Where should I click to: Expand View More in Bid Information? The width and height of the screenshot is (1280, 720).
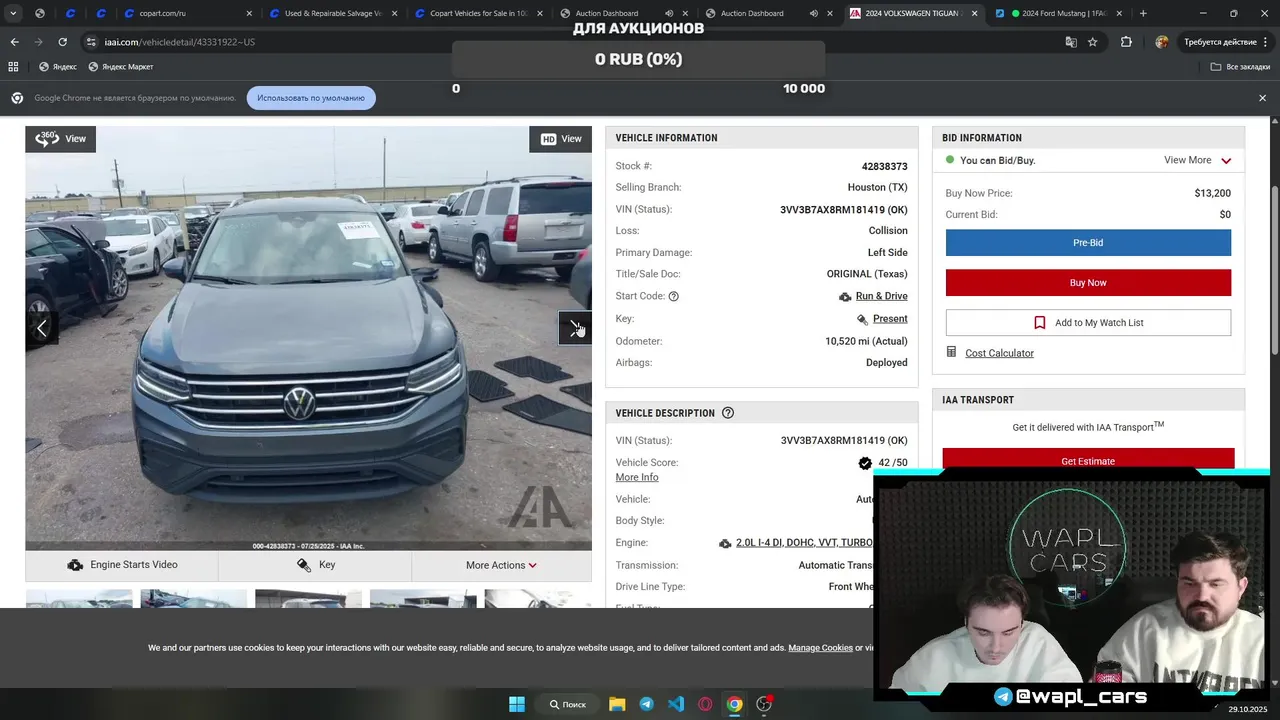pos(1197,160)
